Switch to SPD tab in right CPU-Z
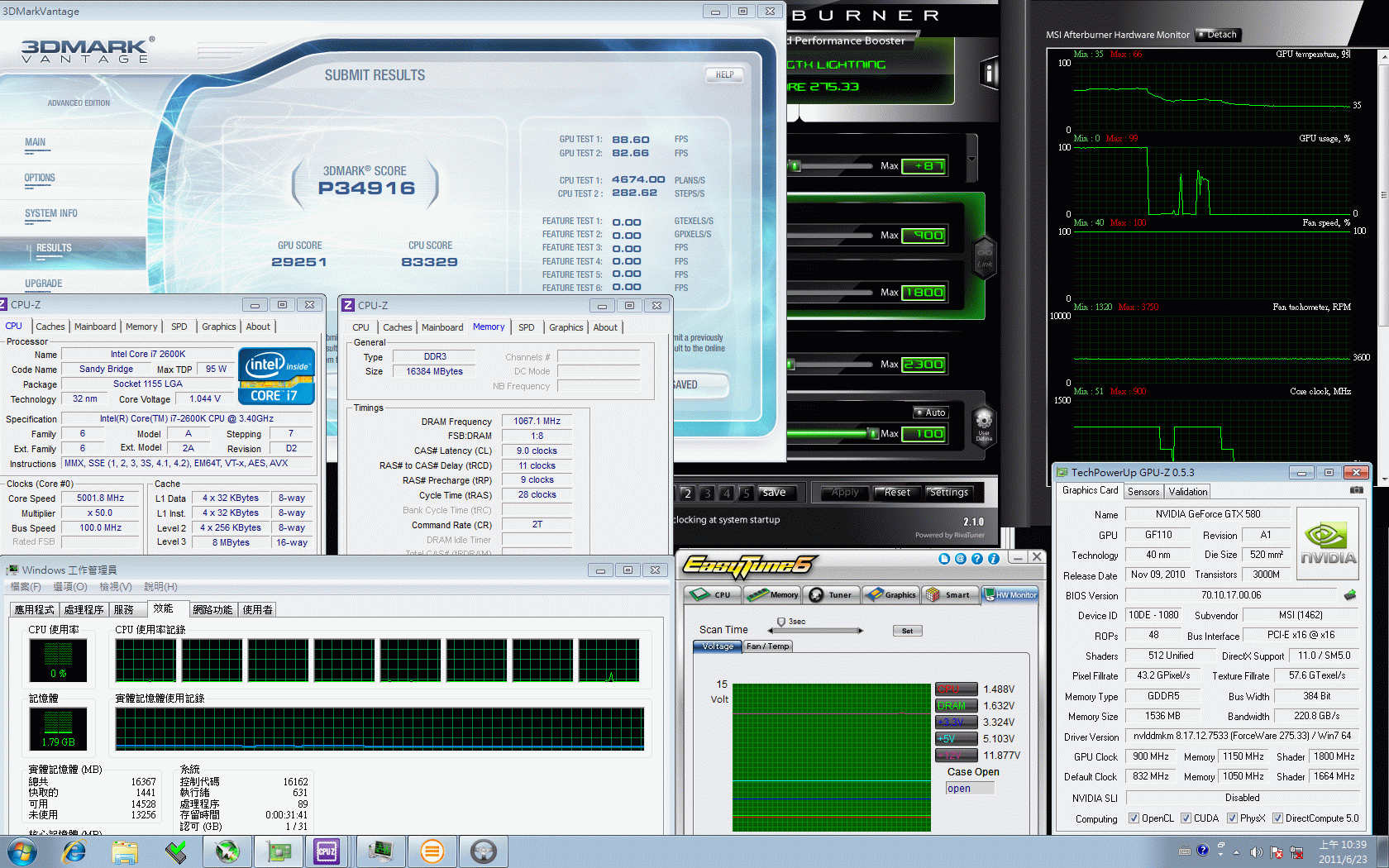Image resolution: width=1389 pixels, height=868 pixels. click(x=527, y=327)
